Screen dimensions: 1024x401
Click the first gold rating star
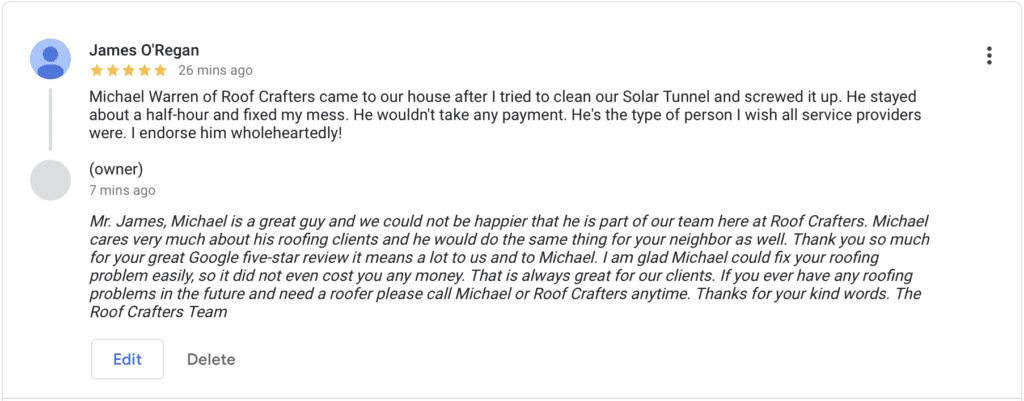(x=97, y=70)
